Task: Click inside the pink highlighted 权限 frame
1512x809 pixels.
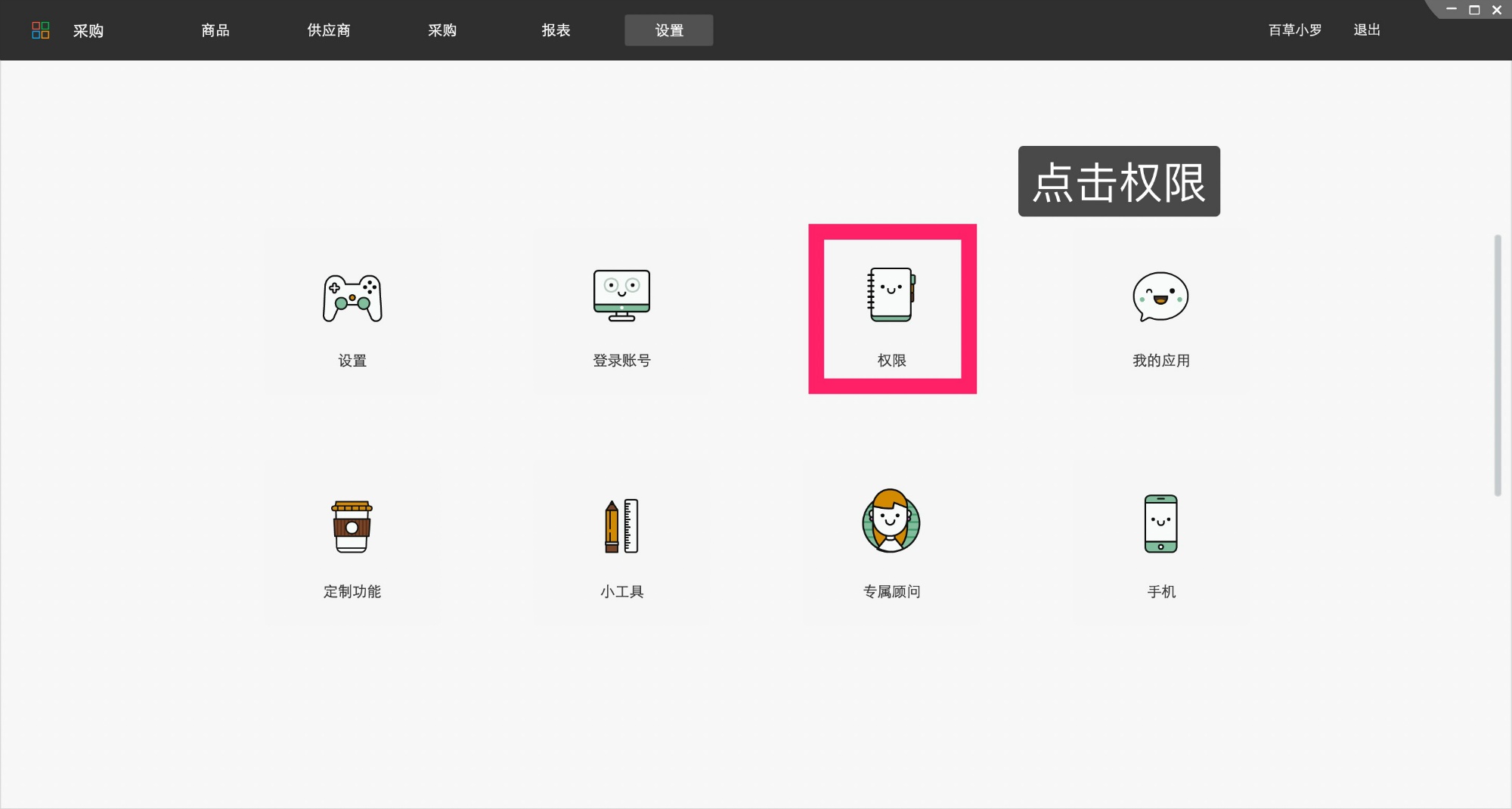Action: coord(892,308)
